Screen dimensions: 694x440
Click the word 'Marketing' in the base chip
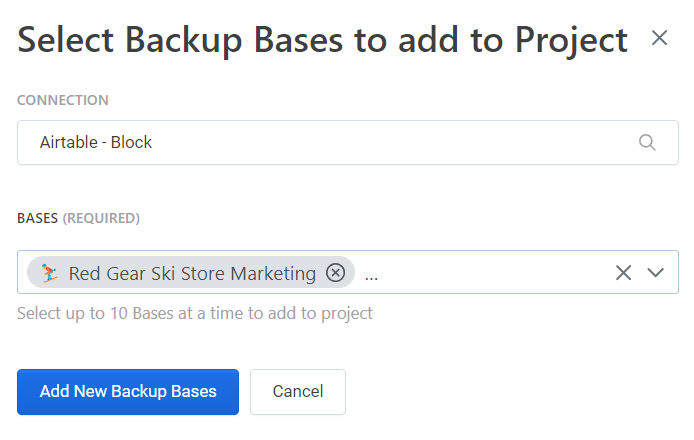coord(273,273)
